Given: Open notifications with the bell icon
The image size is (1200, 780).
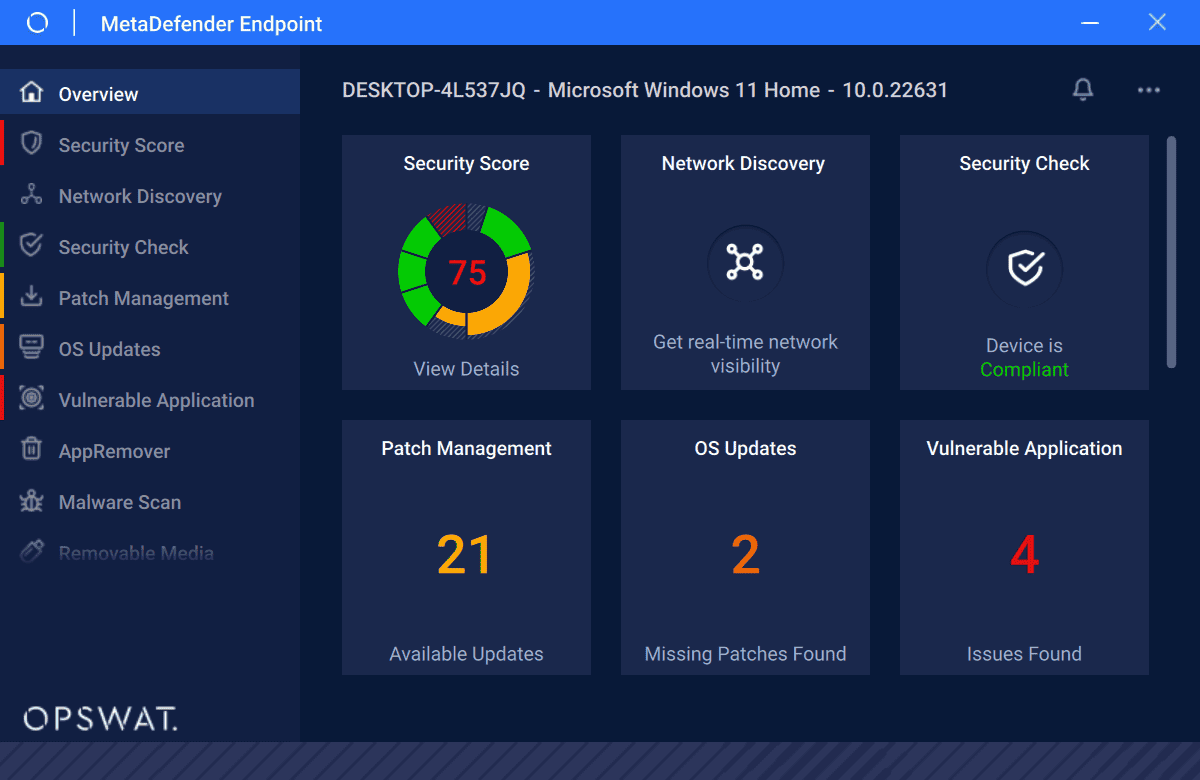Looking at the screenshot, I should click(1083, 90).
